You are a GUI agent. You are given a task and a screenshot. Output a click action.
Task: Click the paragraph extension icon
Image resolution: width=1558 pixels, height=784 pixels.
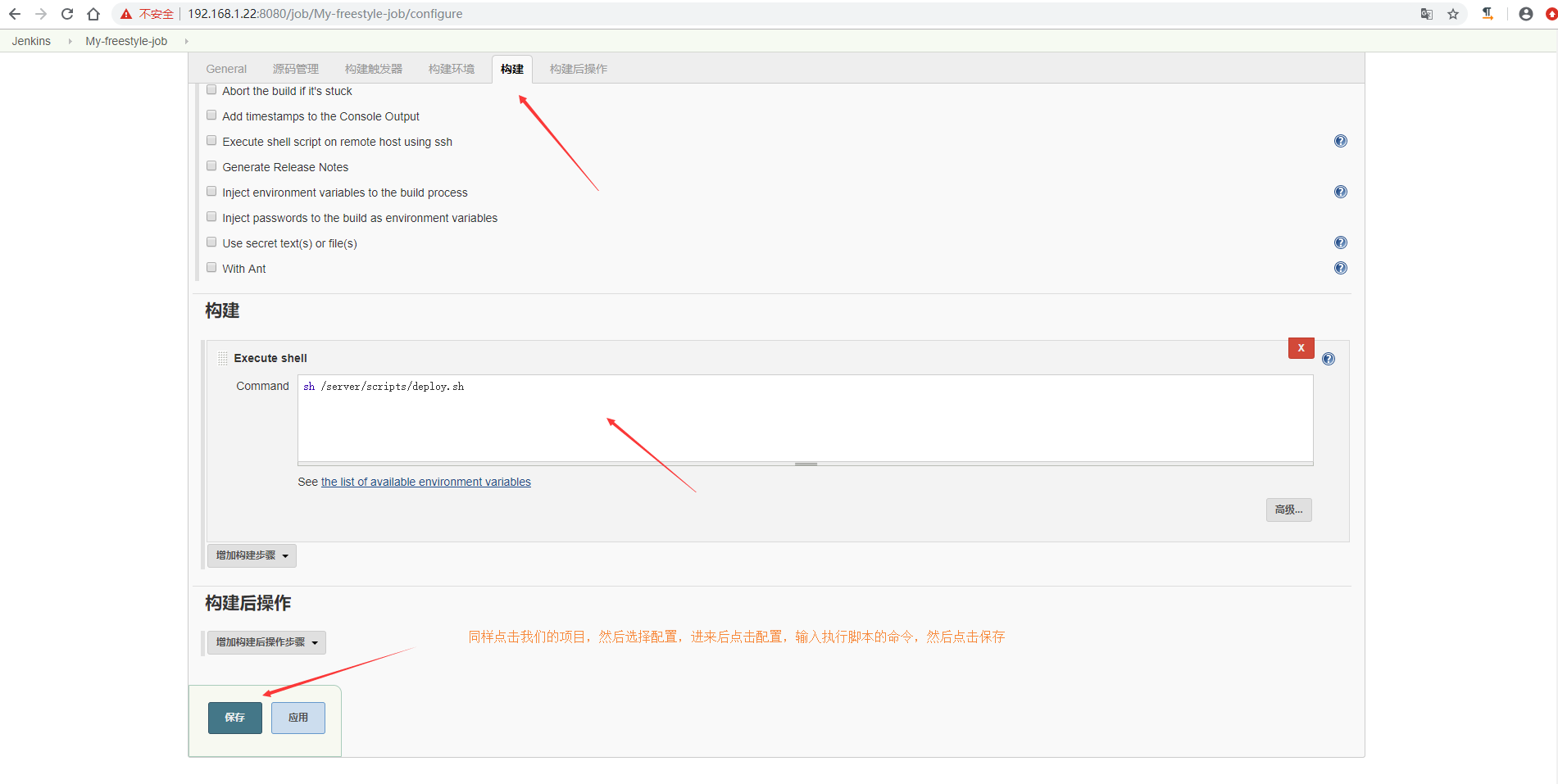coord(1488,14)
